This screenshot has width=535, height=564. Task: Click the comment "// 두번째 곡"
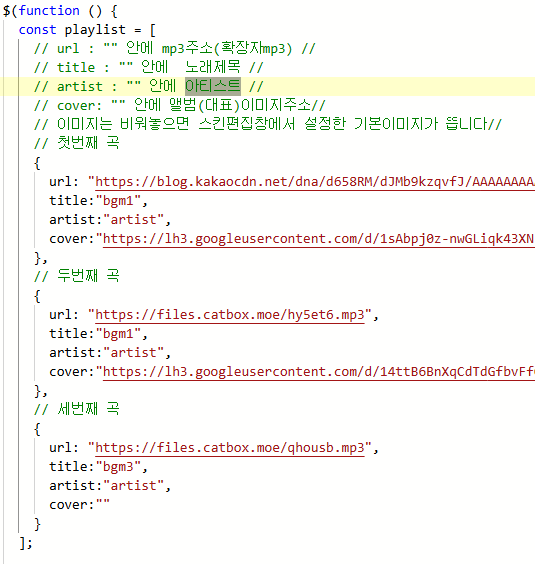(77, 276)
